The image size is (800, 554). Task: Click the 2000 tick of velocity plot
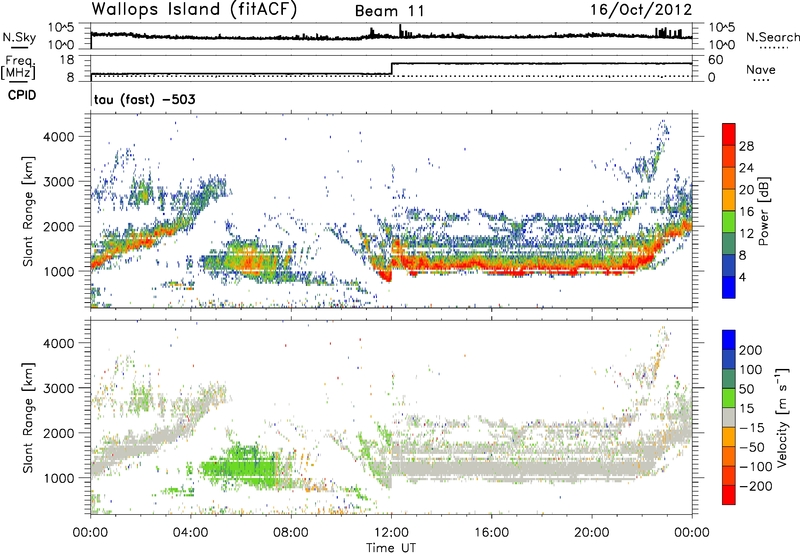pos(59,433)
